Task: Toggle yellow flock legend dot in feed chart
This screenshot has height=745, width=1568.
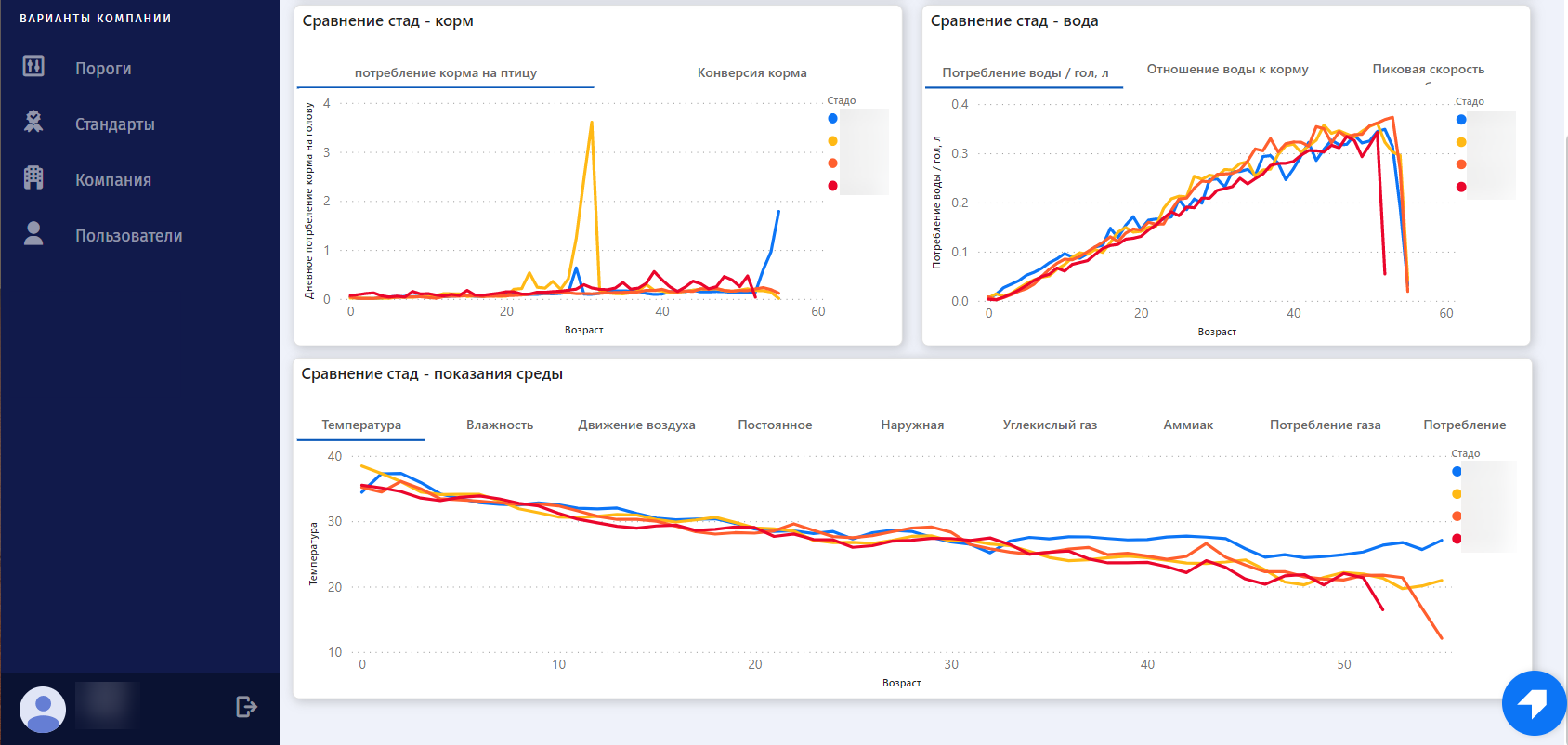Action: 832,141
